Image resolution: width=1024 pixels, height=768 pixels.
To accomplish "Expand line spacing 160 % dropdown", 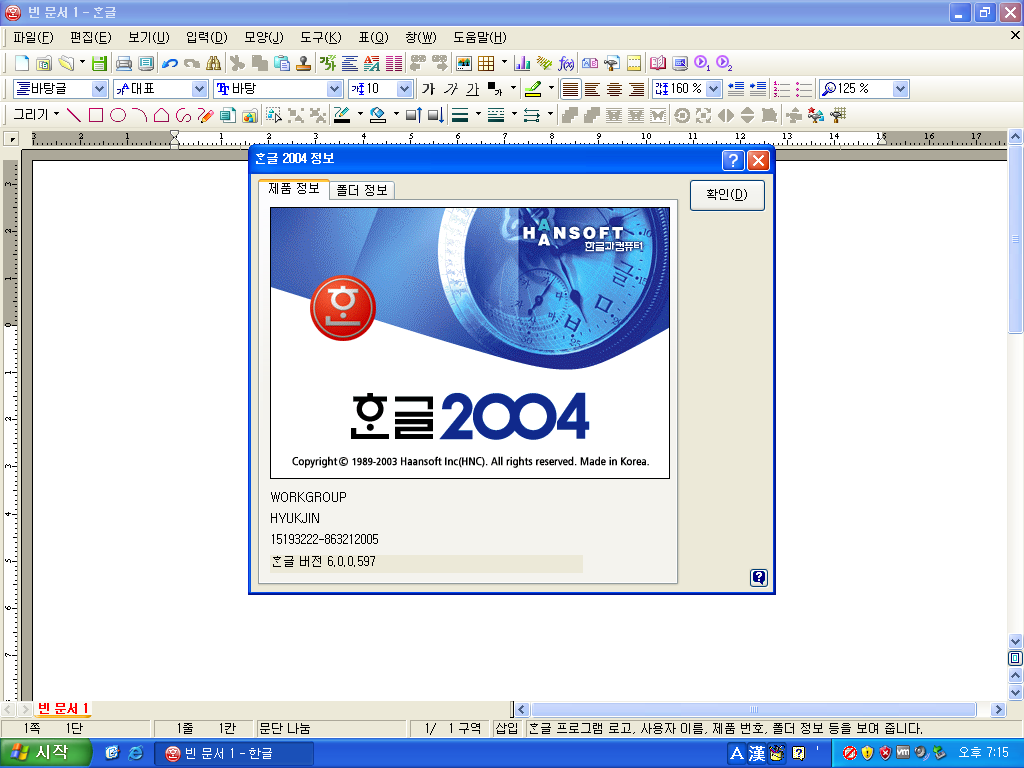I will click(714, 89).
